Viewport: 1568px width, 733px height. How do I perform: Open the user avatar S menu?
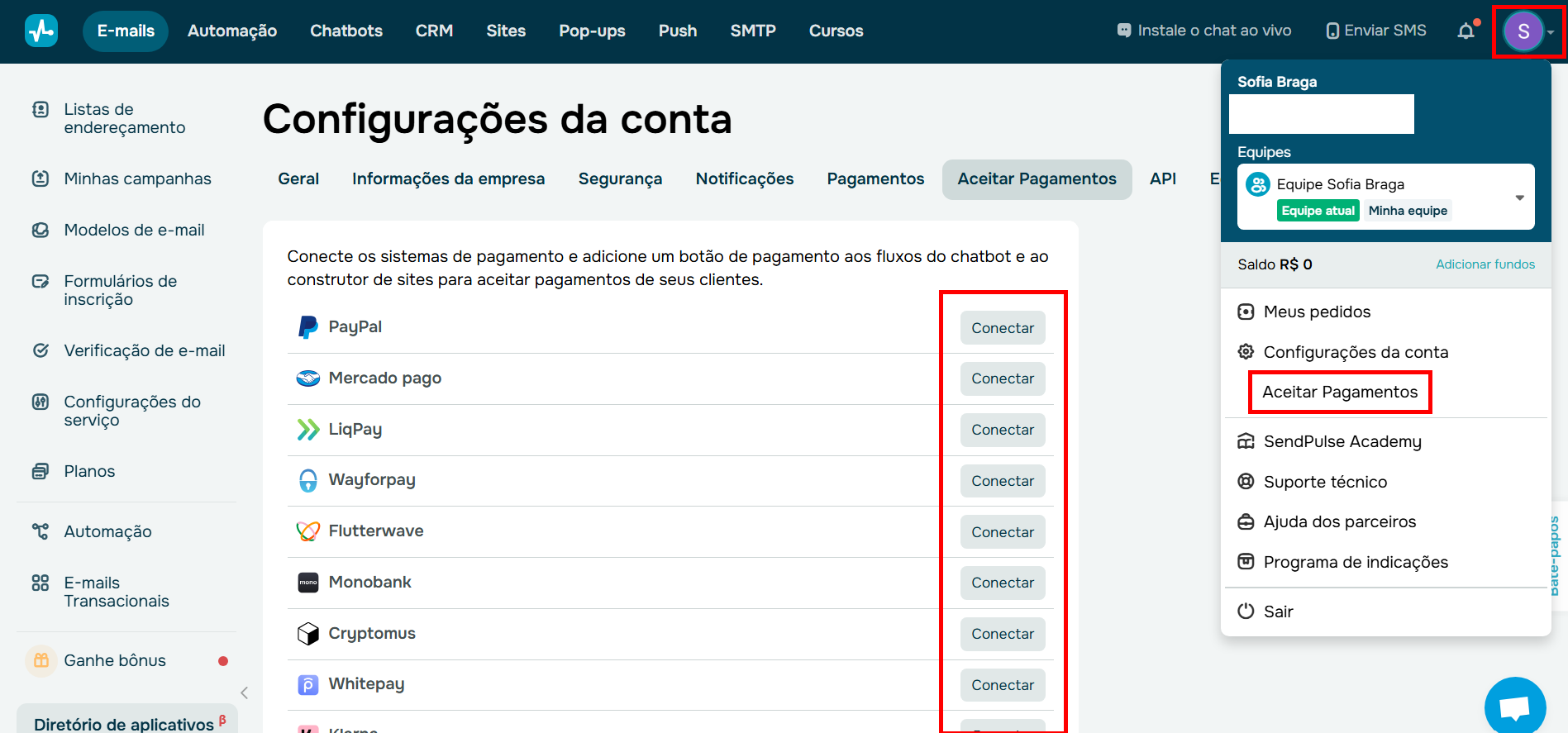(x=1523, y=31)
